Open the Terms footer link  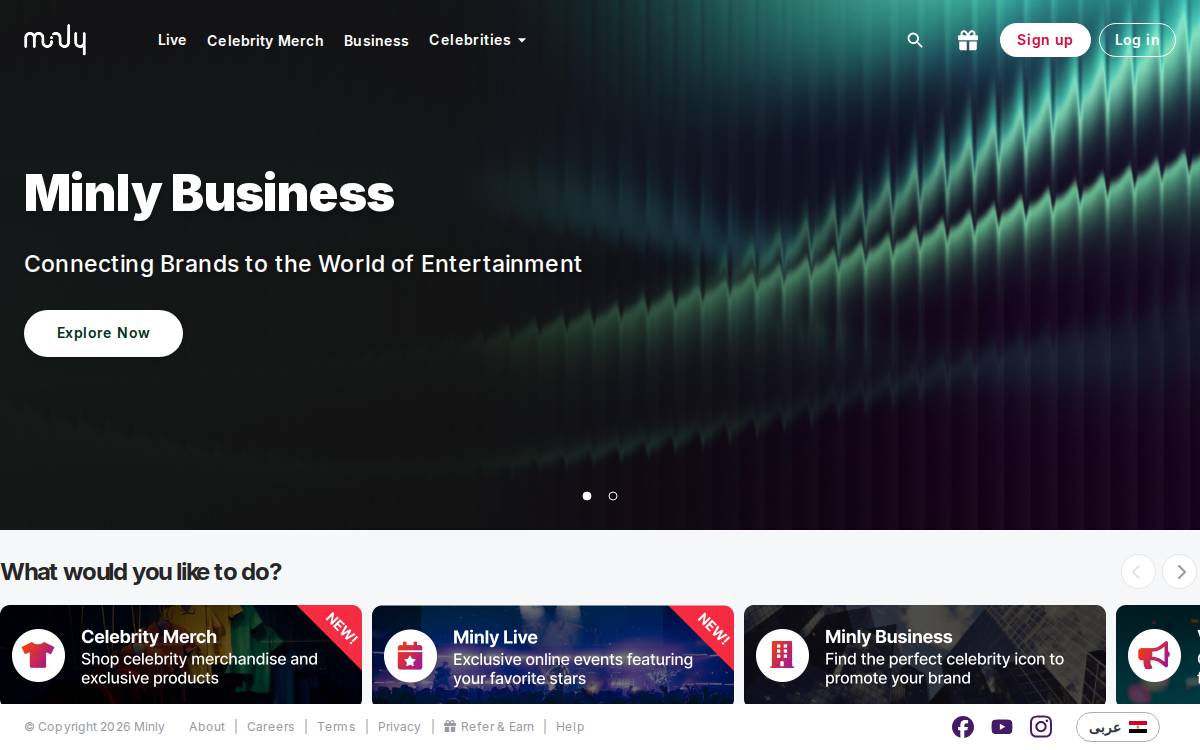[x=336, y=727]
